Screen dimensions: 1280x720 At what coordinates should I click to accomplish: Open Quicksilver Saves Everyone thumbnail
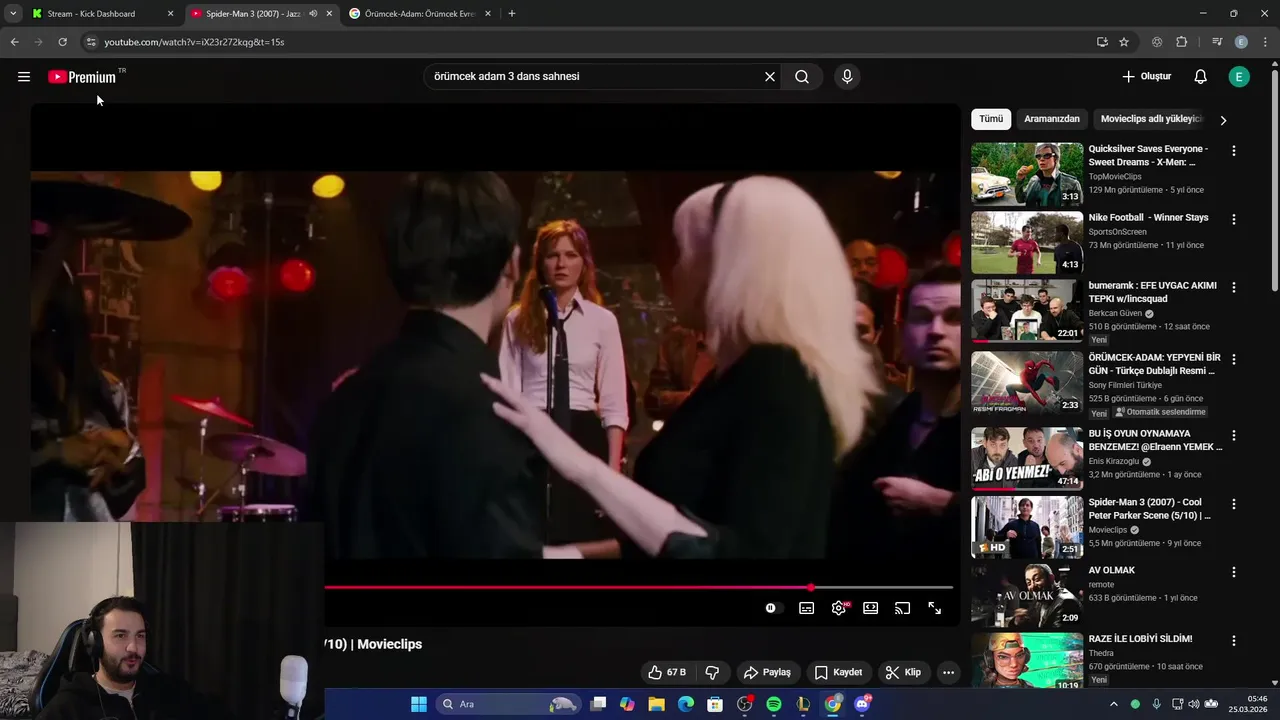point(1027,174)
